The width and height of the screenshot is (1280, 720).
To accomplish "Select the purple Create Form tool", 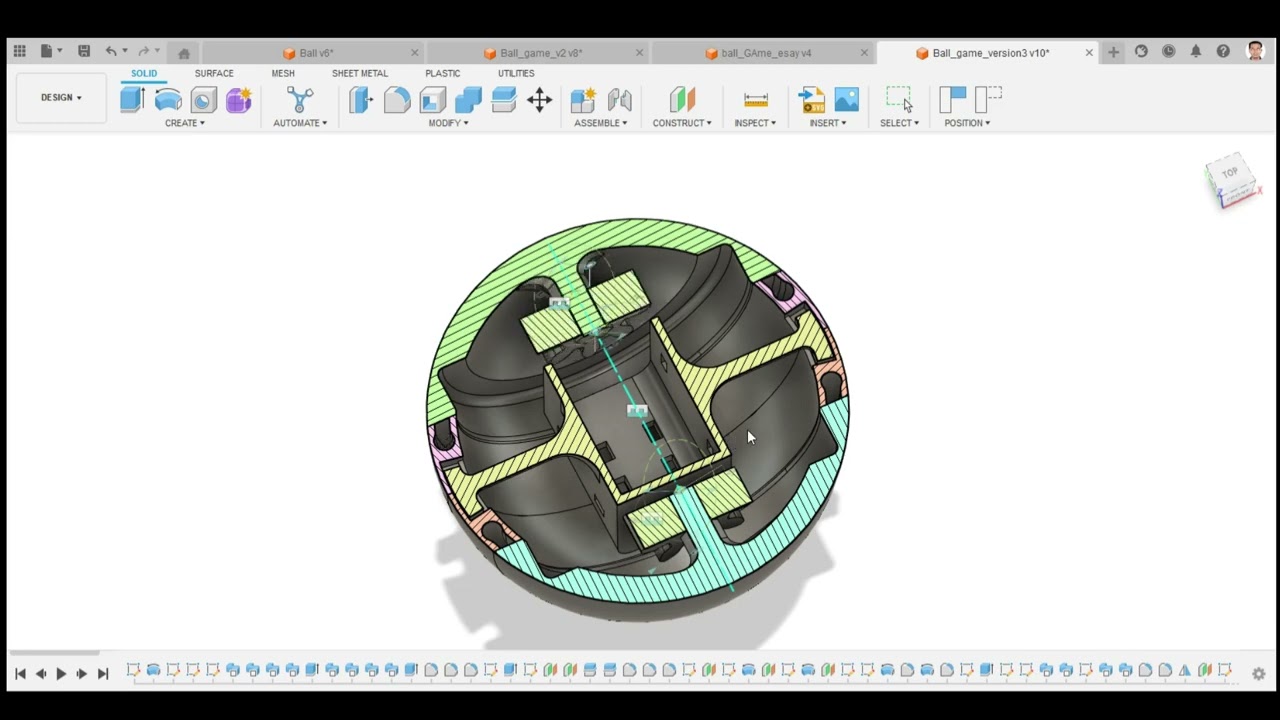I will [x=238, y=99].
